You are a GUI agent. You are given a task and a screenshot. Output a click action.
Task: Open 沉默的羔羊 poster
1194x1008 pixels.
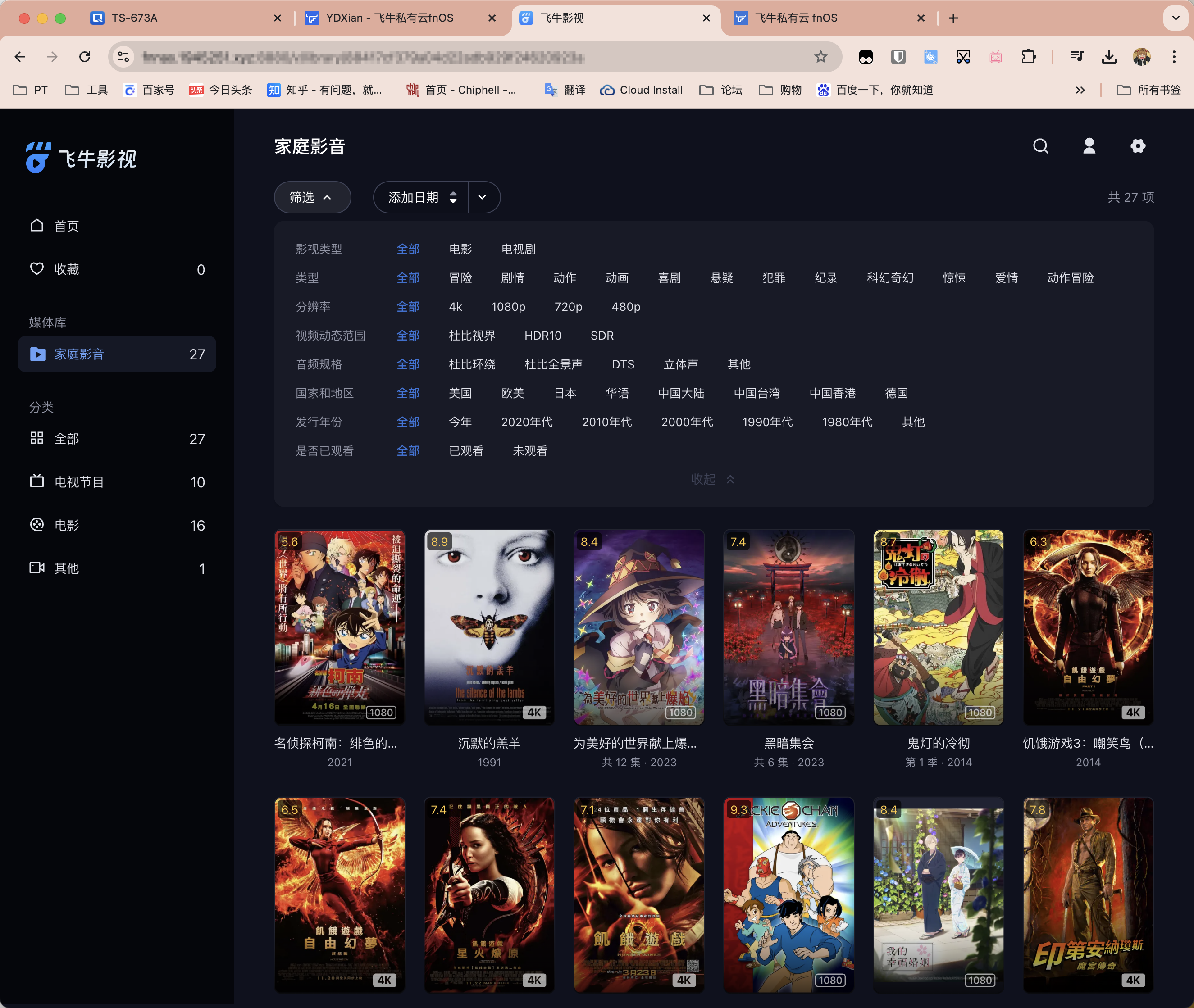(489, 627)
